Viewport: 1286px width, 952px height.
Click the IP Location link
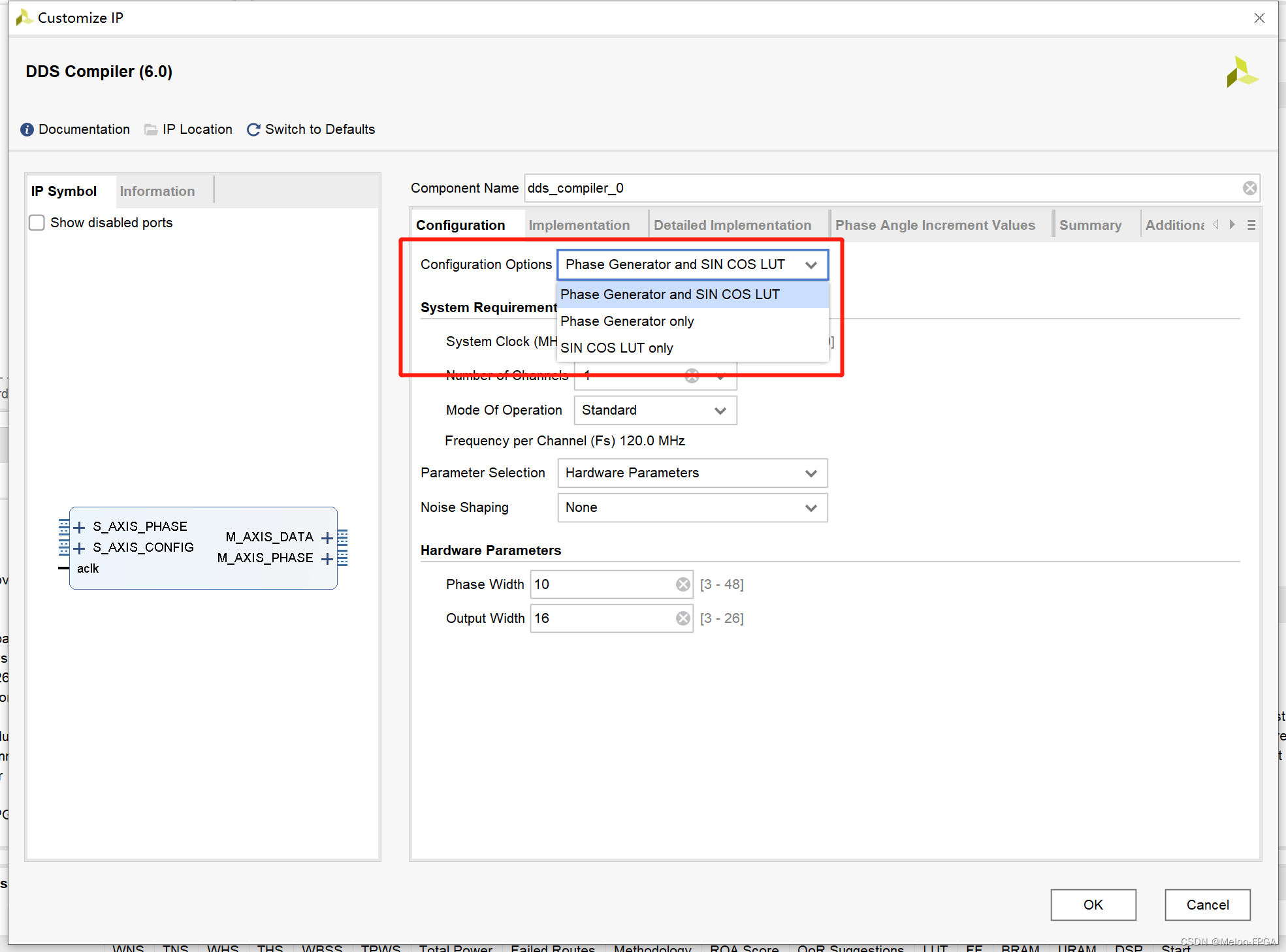tap(198, 129)
